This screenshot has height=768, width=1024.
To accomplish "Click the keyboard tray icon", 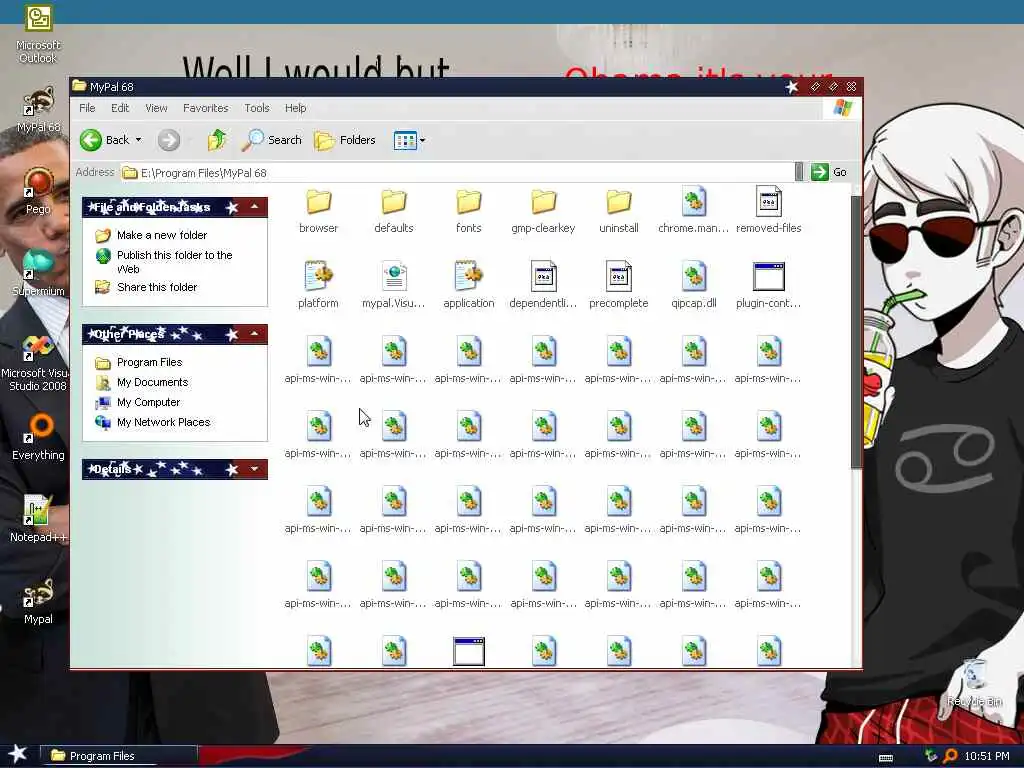I will tap(886, 758).
